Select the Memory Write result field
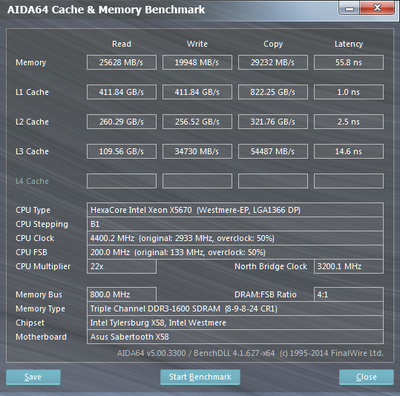 coord(197,62)
